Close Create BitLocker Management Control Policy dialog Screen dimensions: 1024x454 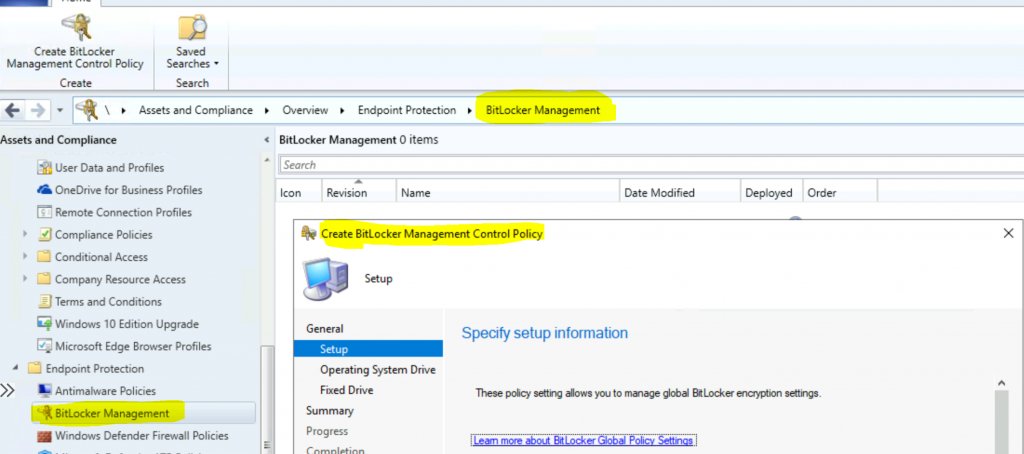1008,233
